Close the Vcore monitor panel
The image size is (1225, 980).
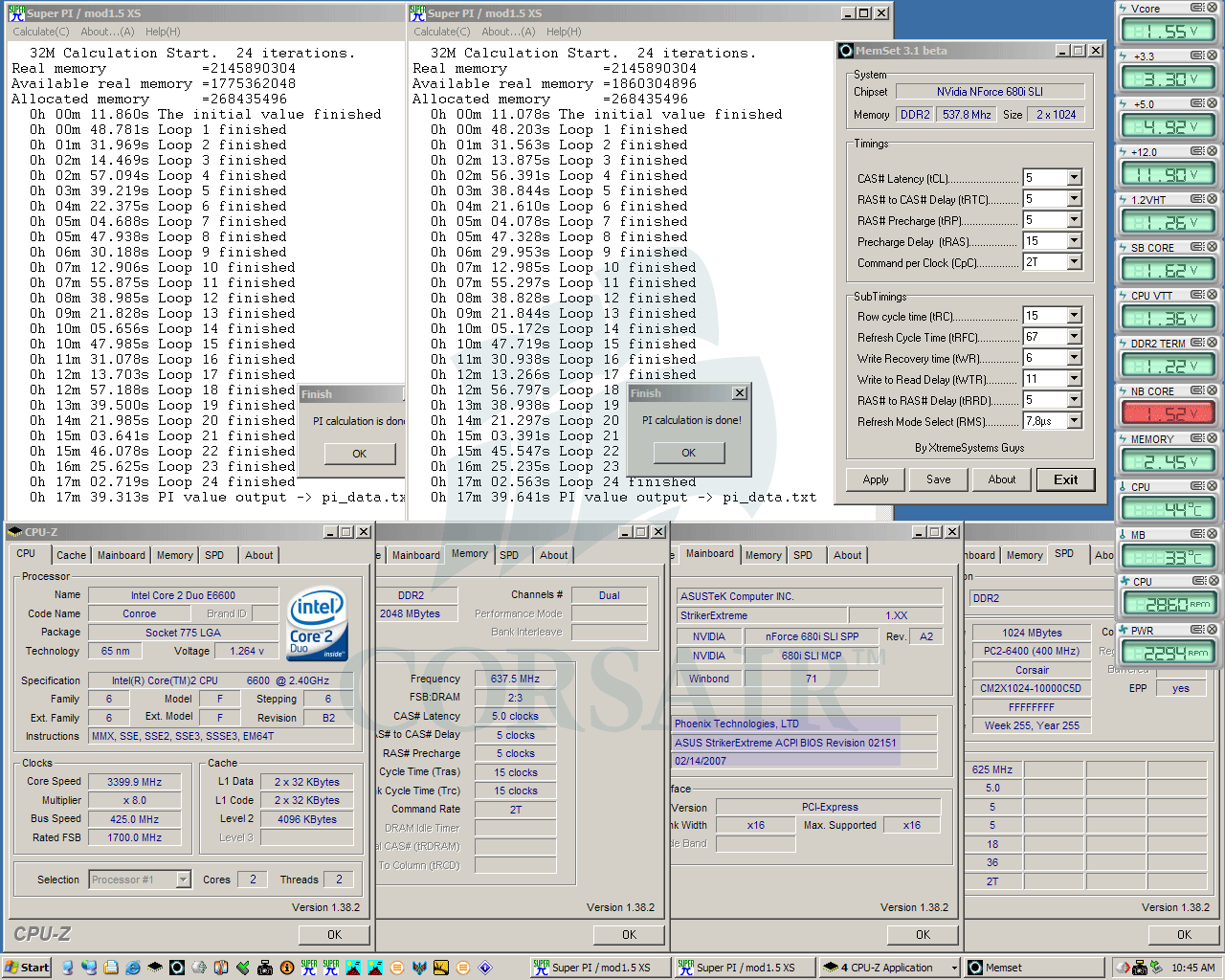pos(1212,8)
